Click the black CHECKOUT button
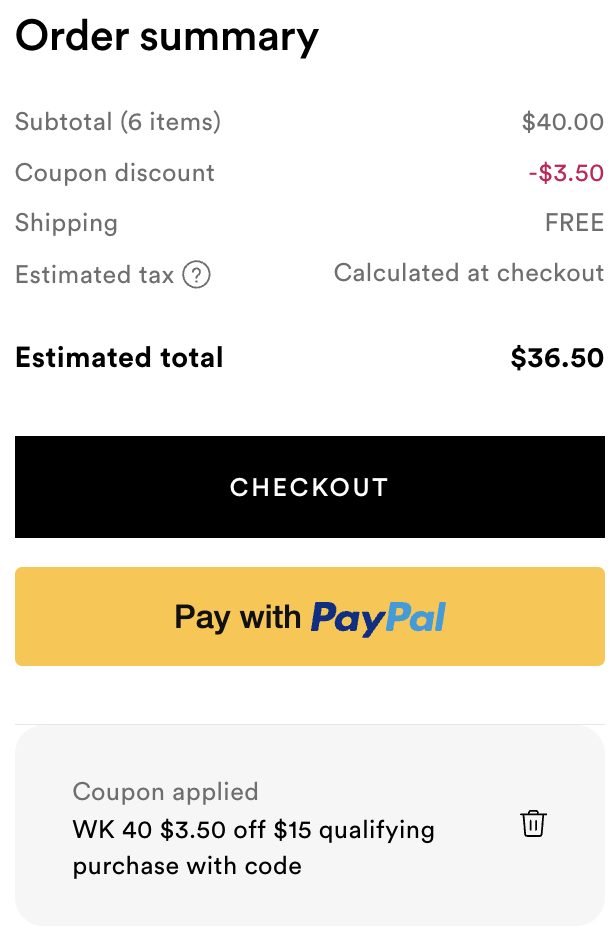The width and height of the screenshot is (616, 946). click(x=310, y=487)
